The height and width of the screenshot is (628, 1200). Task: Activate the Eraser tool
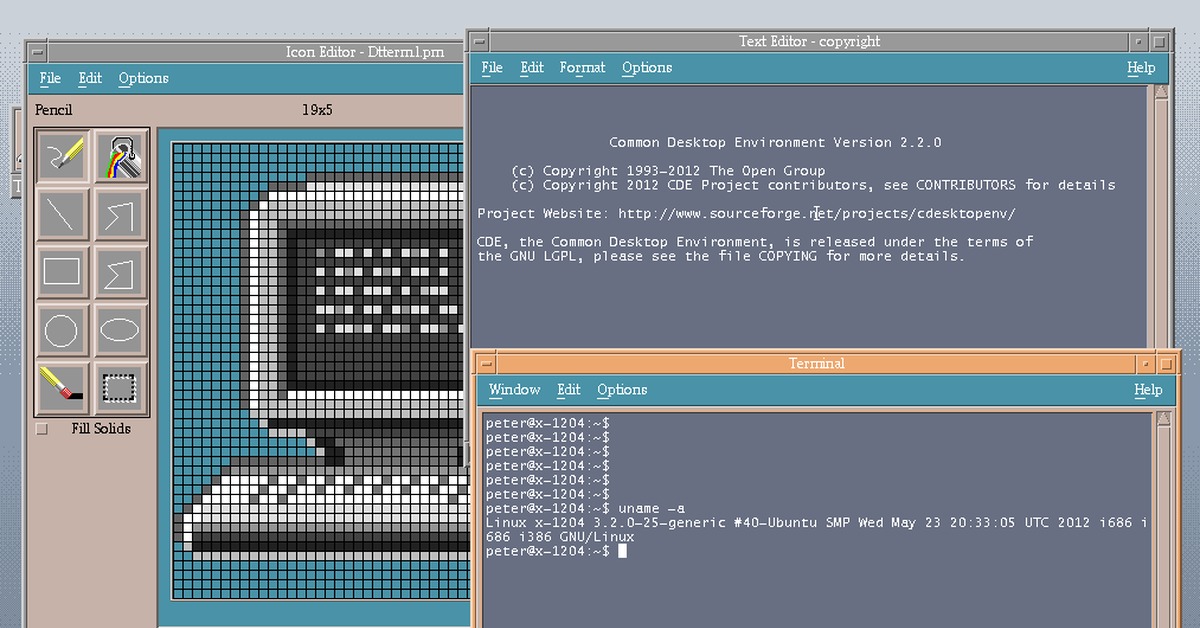click(x=62, y=386)
